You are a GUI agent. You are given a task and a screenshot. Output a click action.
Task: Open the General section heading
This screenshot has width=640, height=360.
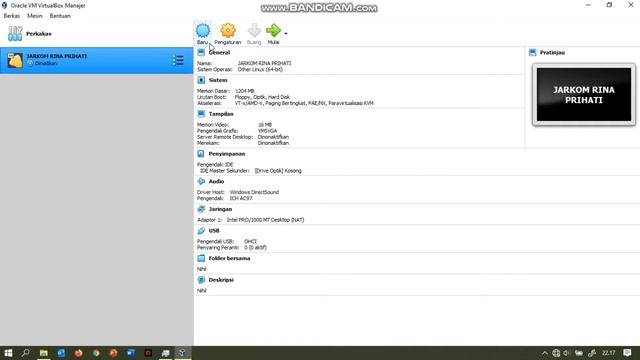tap(219, 53)
